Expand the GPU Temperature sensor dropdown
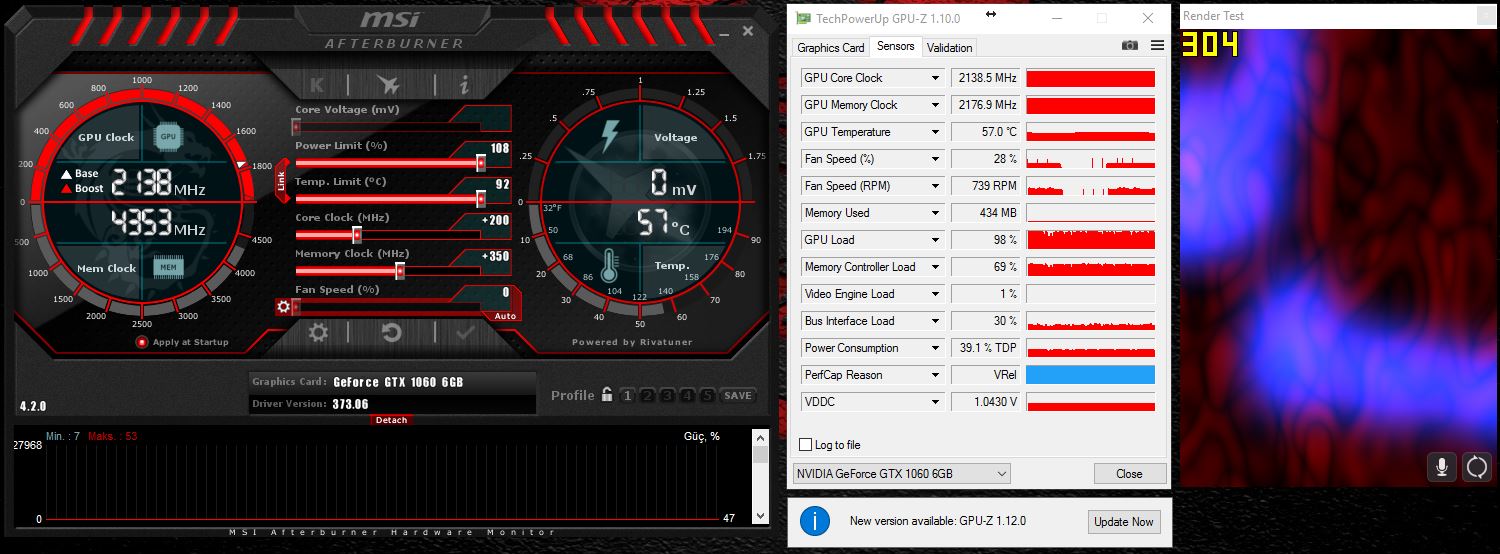 click(x=936, y=132)
